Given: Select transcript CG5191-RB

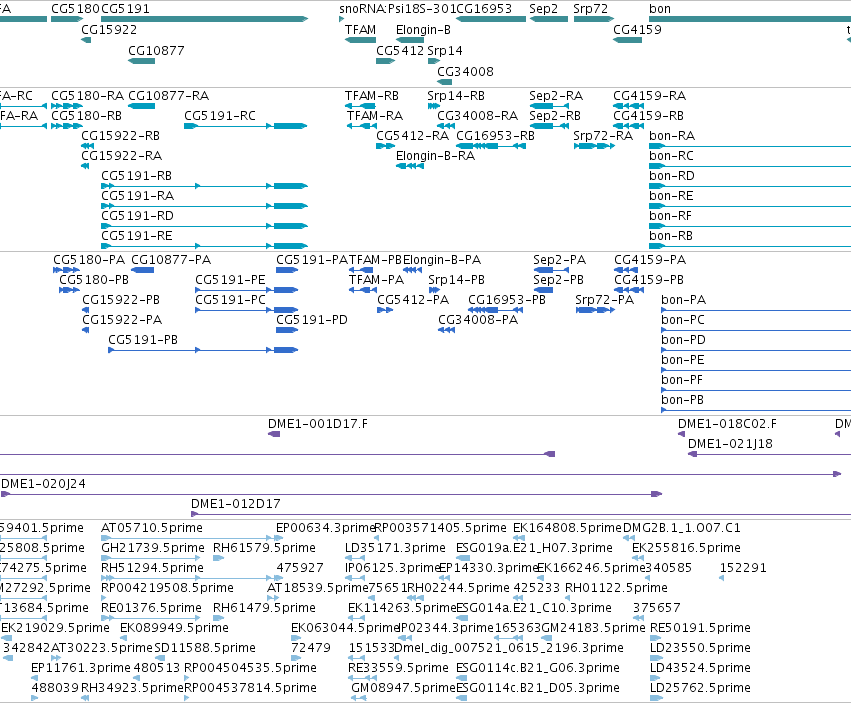Looking at the screenshot, I should coord(205,186).
